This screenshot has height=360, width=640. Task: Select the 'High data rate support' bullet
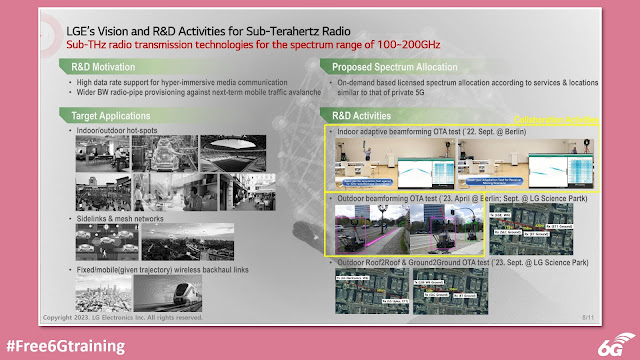coord(182,82)
